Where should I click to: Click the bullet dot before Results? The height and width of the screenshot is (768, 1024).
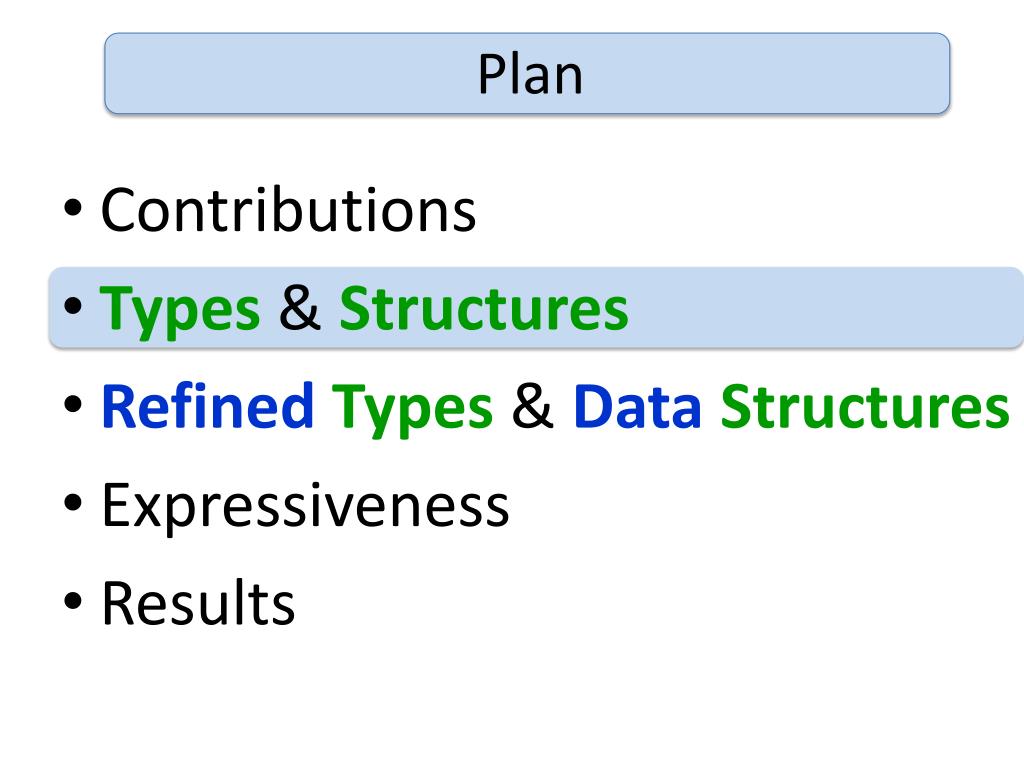point(73,600)
